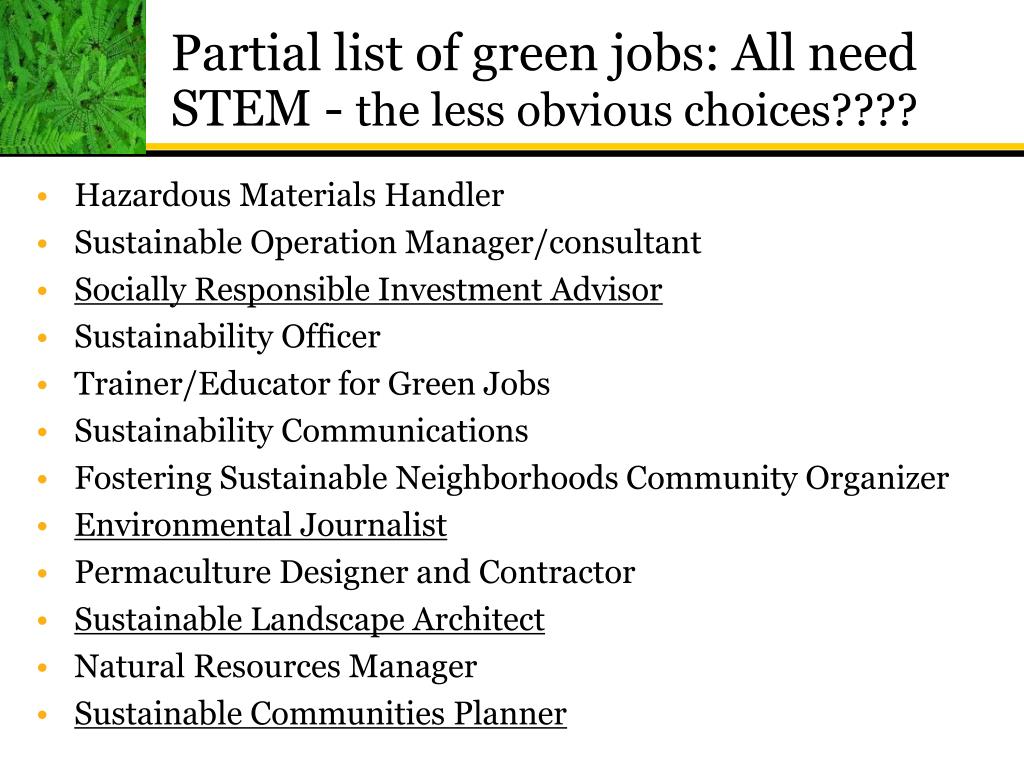Select the Sustainability Communications line
The width and height of the screenshot is (1024, 768).
(301, 430)
